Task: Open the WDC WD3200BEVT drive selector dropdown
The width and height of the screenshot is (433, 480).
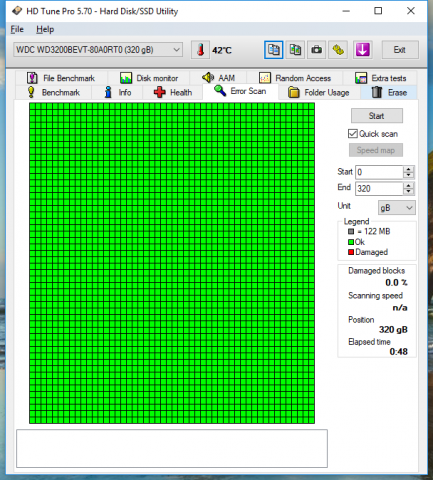Action: [98, 50]
